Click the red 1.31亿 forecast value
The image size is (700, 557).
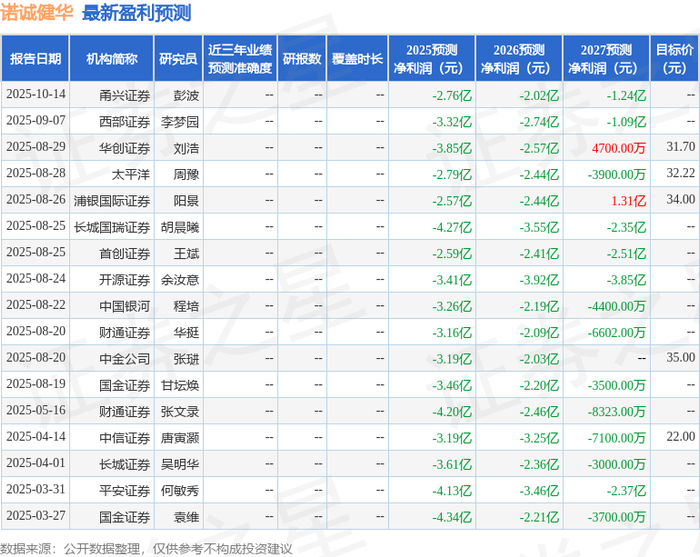click(629, 200)
